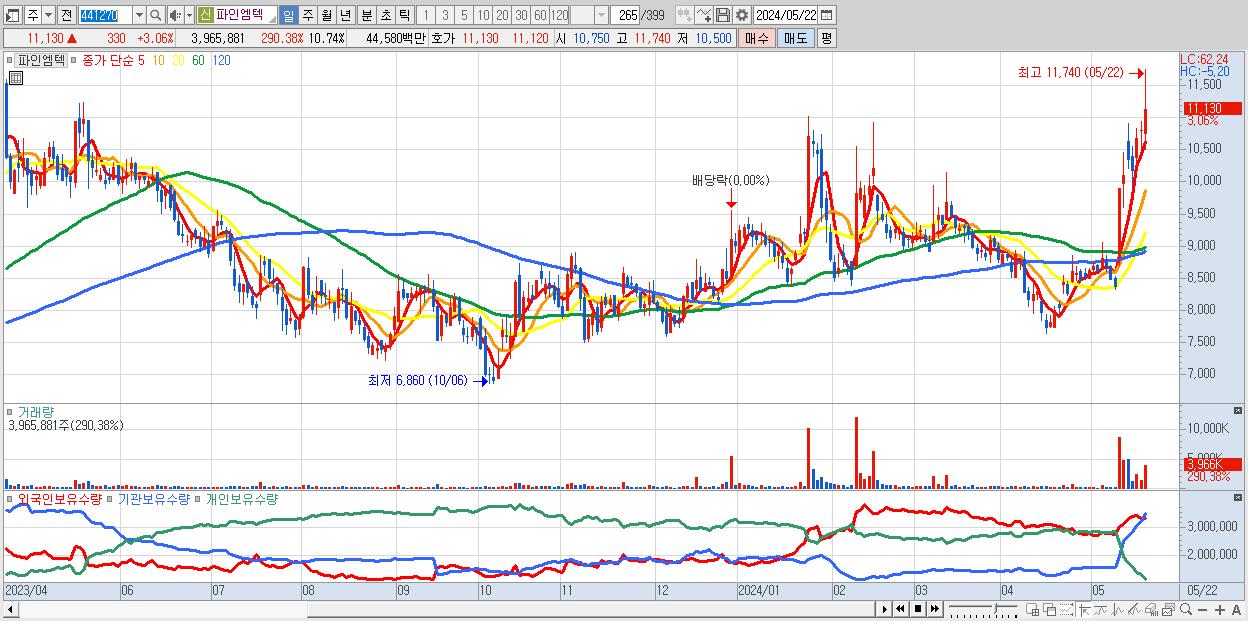Click the panel layout icon at toolbar start
Screen dimensions: 1248x621
[x=12, y=15]
